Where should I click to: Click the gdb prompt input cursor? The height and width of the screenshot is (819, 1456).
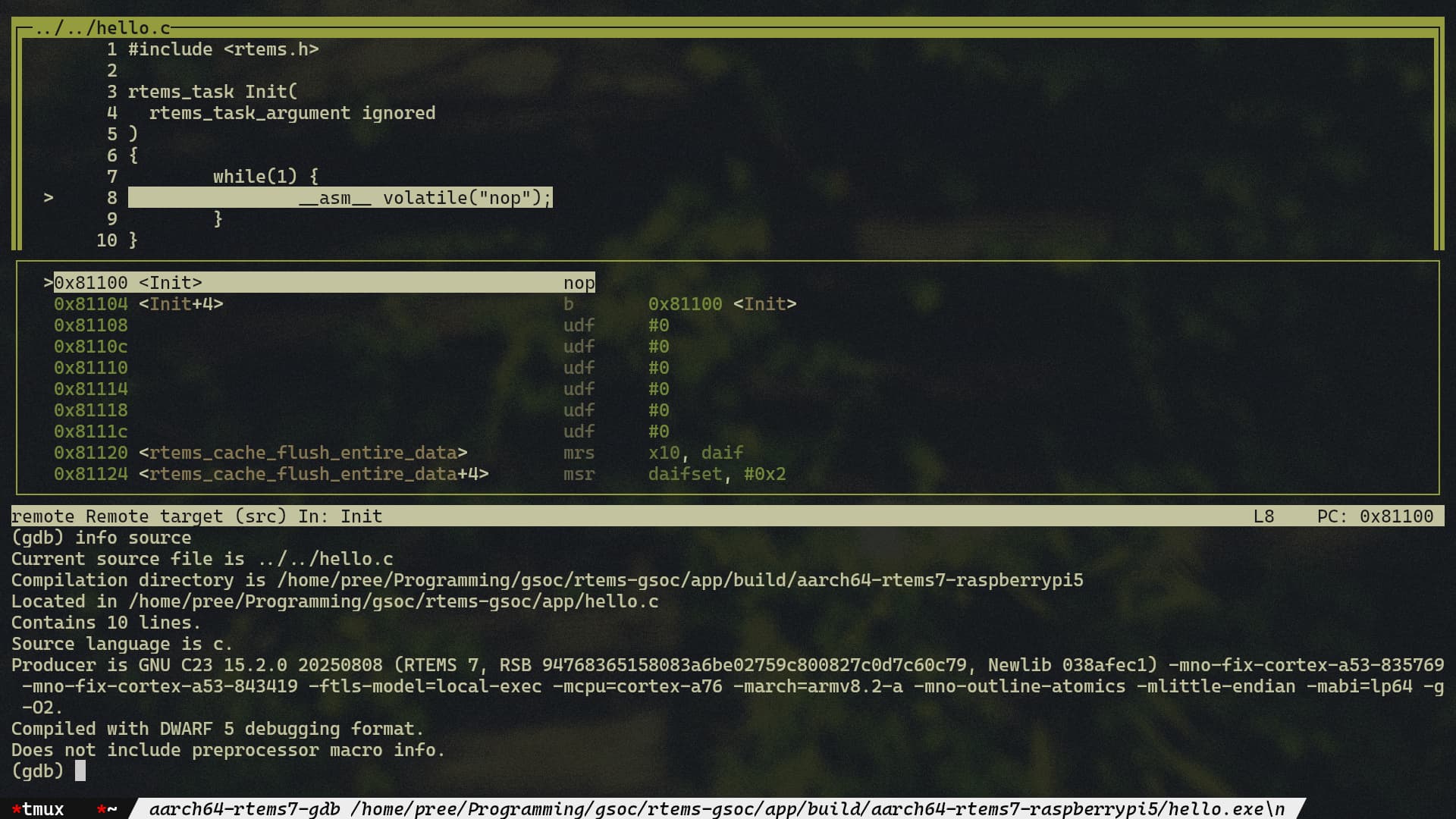coord(80,771)
